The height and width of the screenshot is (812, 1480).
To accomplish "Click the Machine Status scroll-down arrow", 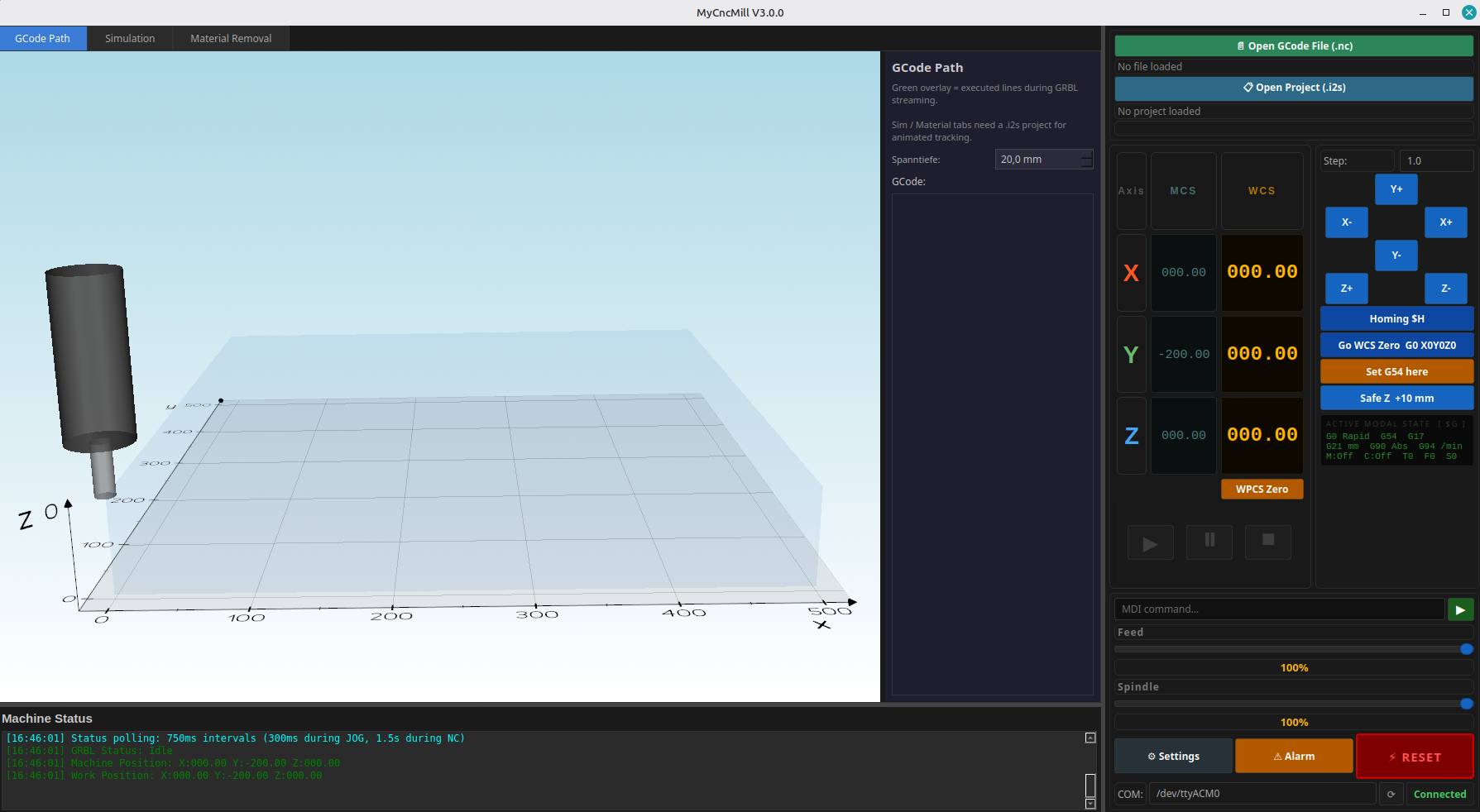I will pyautogui.click(x=1090, y=804).
